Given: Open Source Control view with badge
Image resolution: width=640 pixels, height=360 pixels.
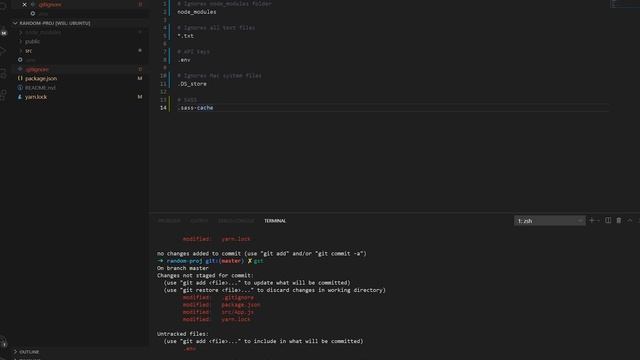Looking at the screenshot, I should pyautogui.click(x=4, y=32).
